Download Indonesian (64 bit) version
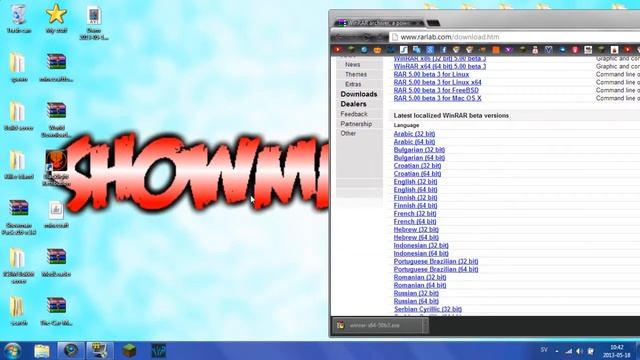This screenshot has height=360, width=640. (421, 253)
